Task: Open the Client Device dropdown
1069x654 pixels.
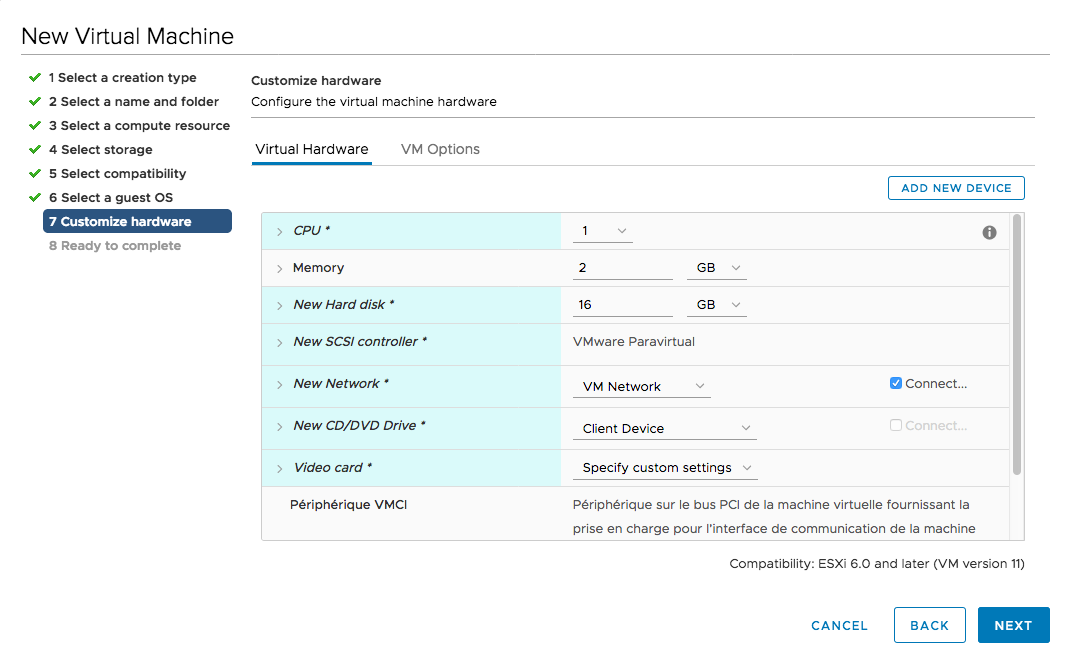Action: [x=664, y=428]
